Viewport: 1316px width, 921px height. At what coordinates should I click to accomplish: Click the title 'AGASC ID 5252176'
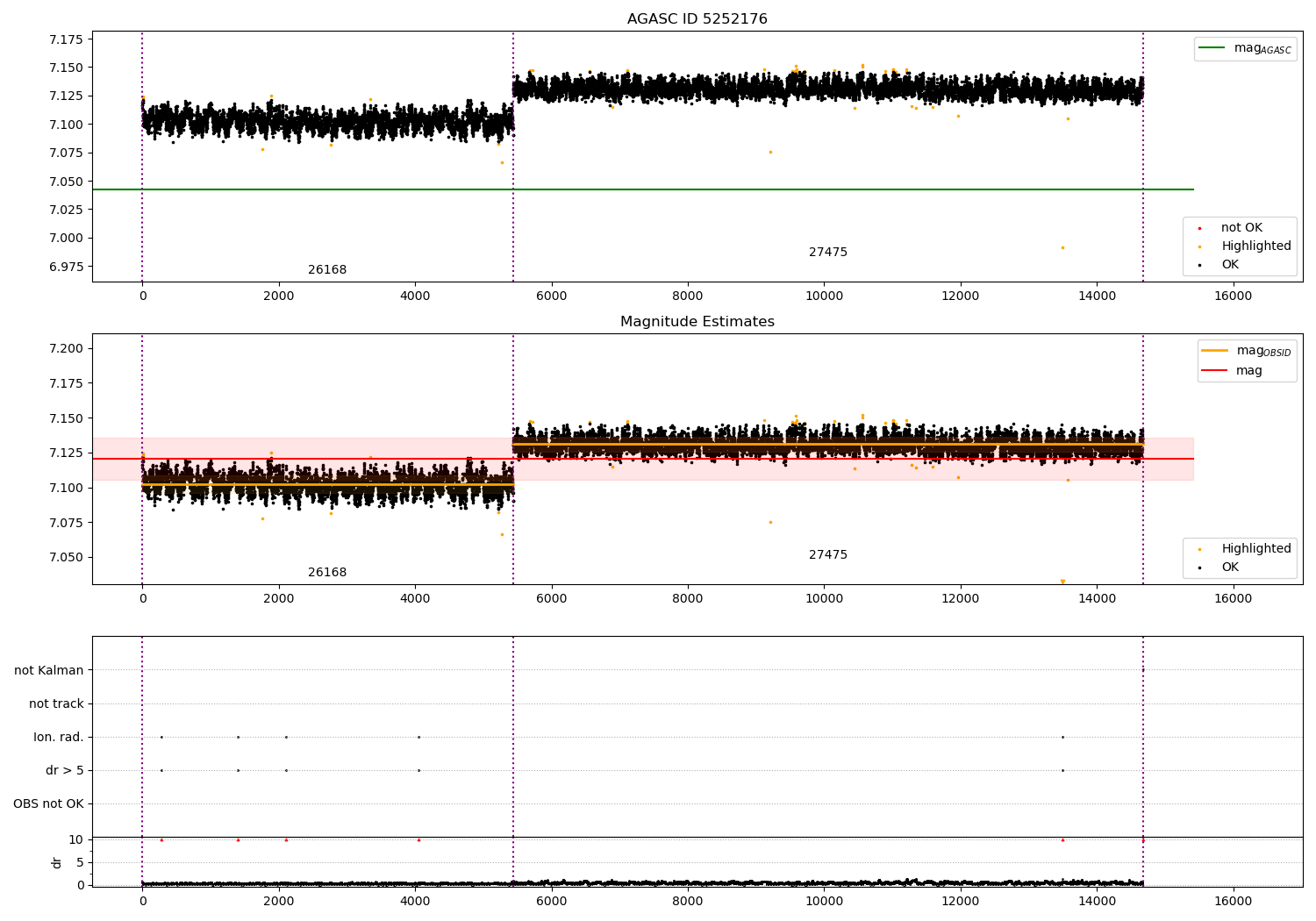coord(697,19)
